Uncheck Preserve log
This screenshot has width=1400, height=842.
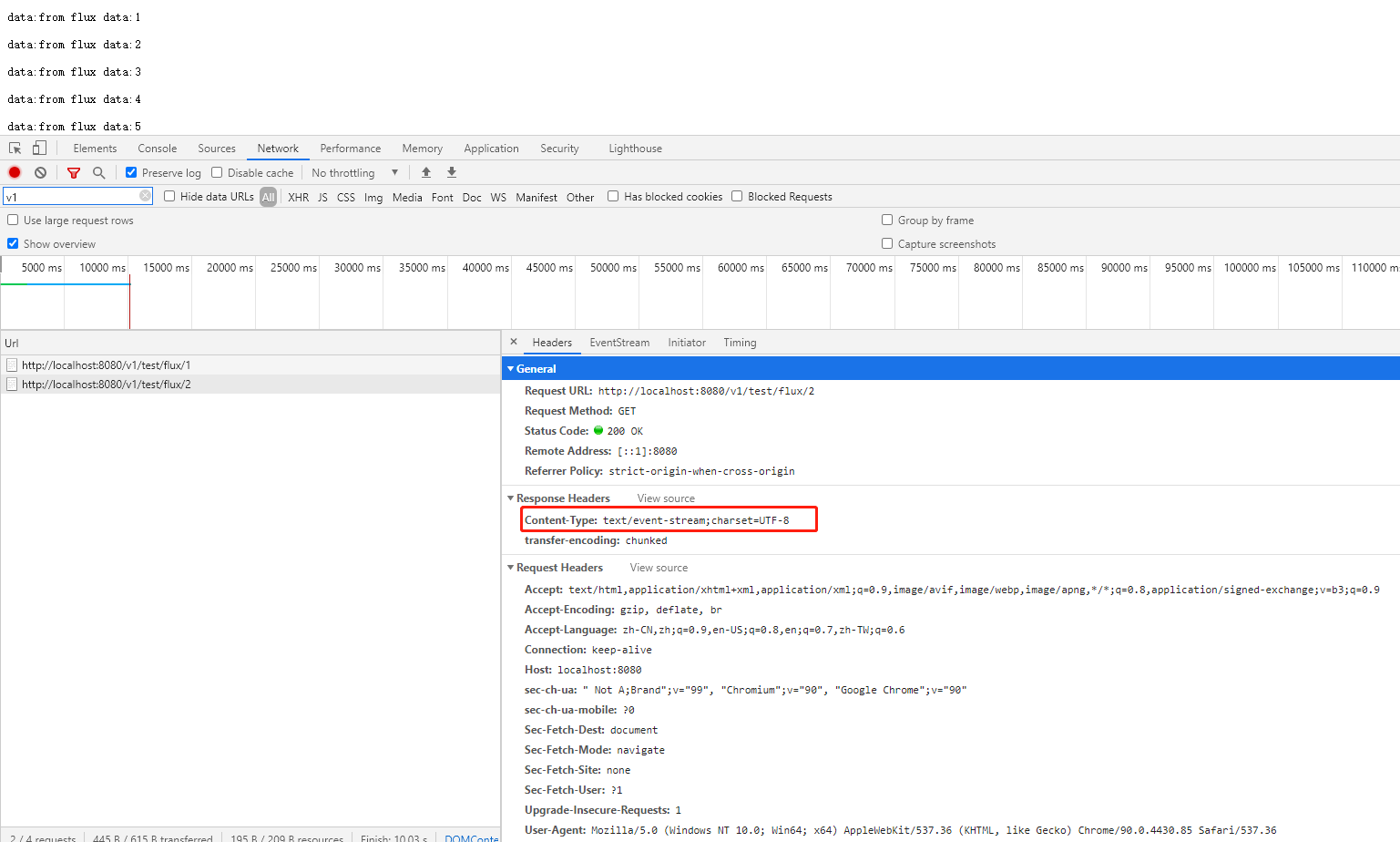(131, 172)
